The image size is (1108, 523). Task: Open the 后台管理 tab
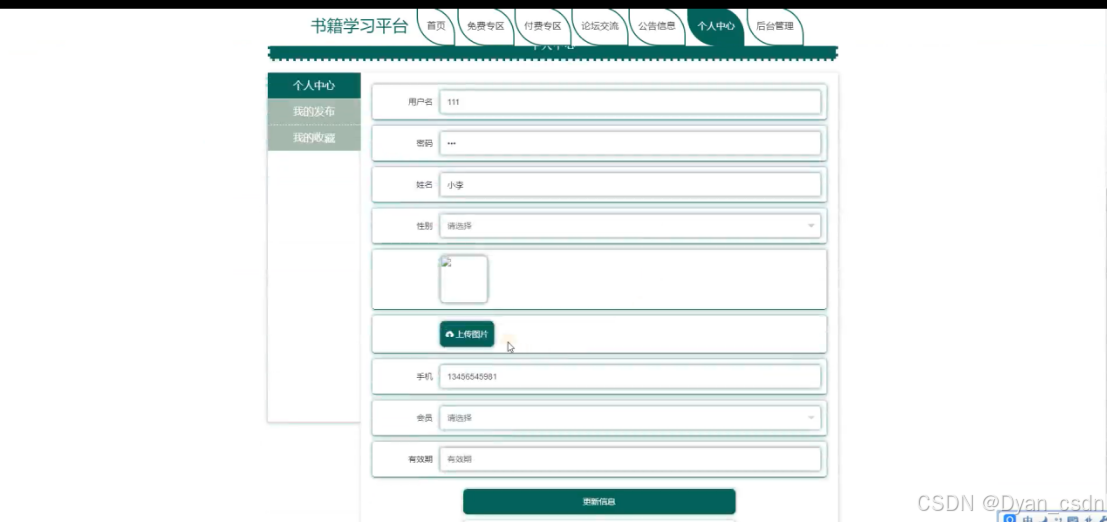(774, 27)
